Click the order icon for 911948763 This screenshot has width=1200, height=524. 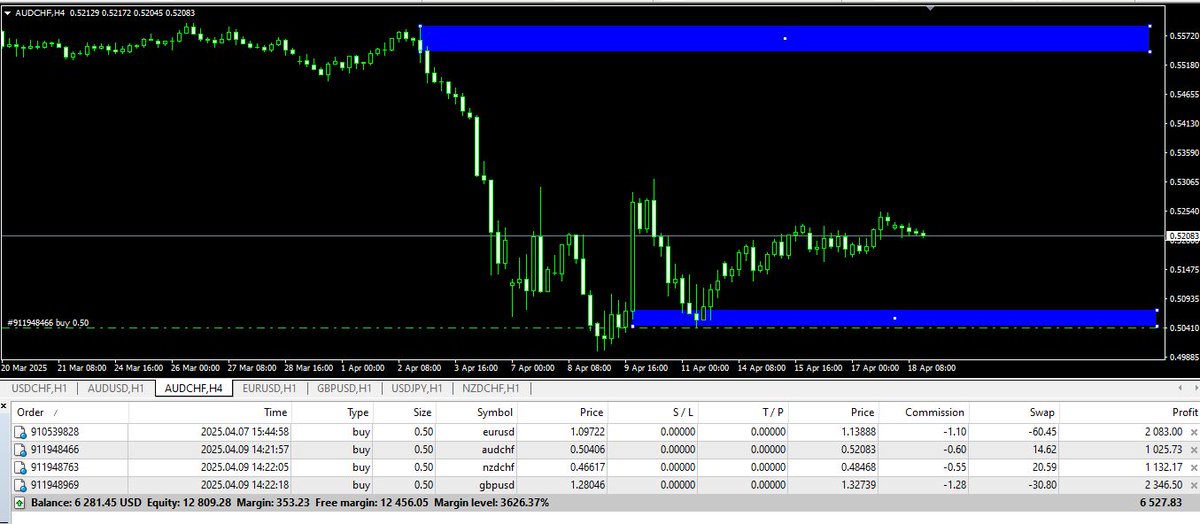click(21, 467)
